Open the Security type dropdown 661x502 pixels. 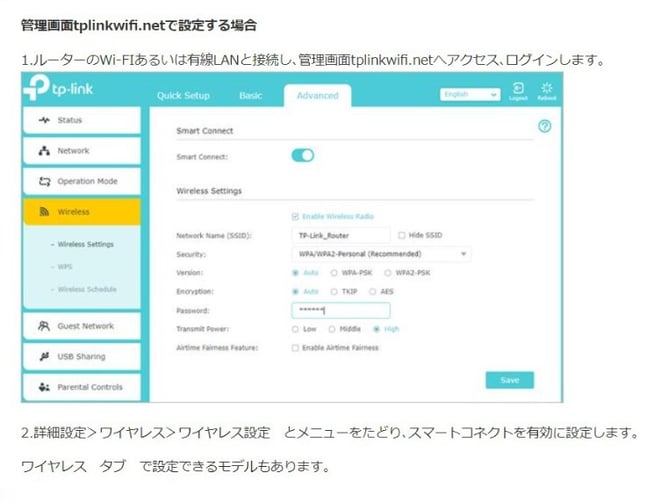[381, 254]
